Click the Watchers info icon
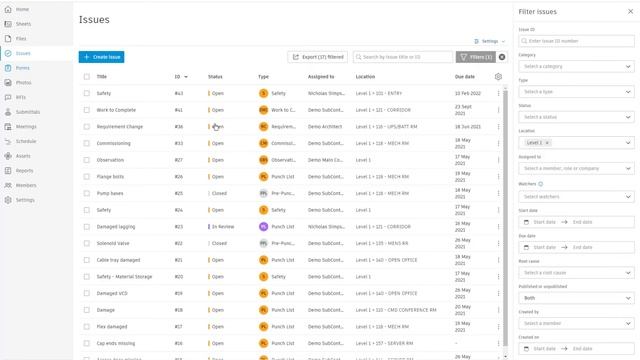The height and width of the screenshot is (360, 640). (541, 184)
